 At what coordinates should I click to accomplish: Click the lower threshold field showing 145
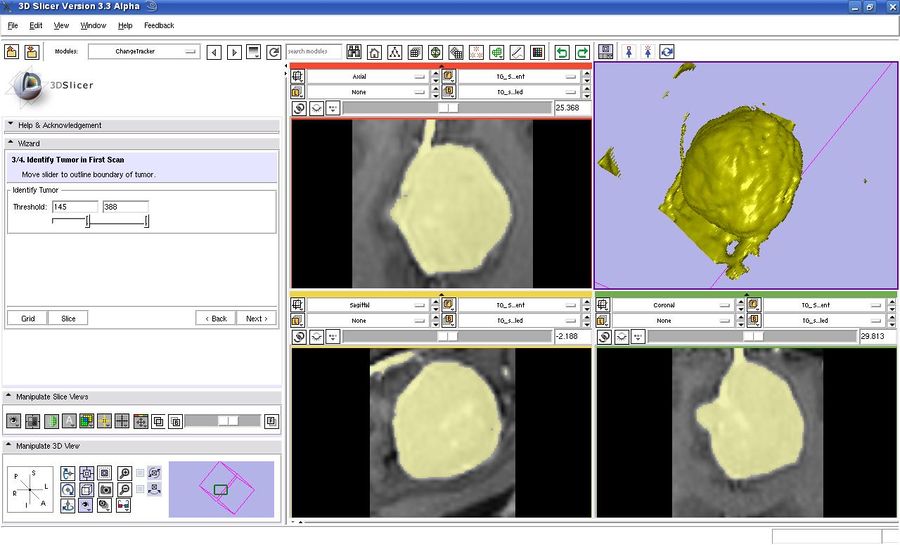(x=74, y=207)
